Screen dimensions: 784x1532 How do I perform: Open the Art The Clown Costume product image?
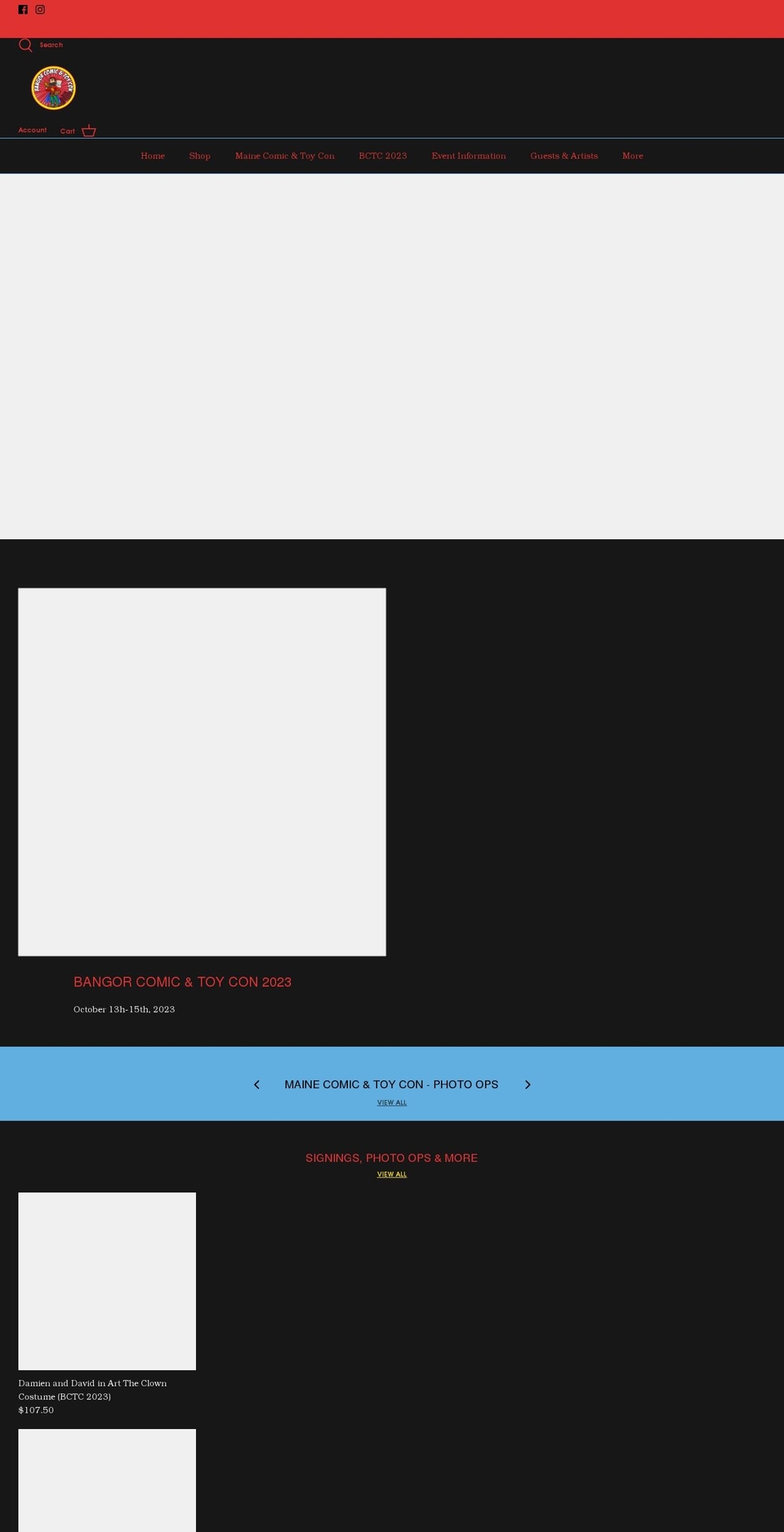coord(107,1281)
